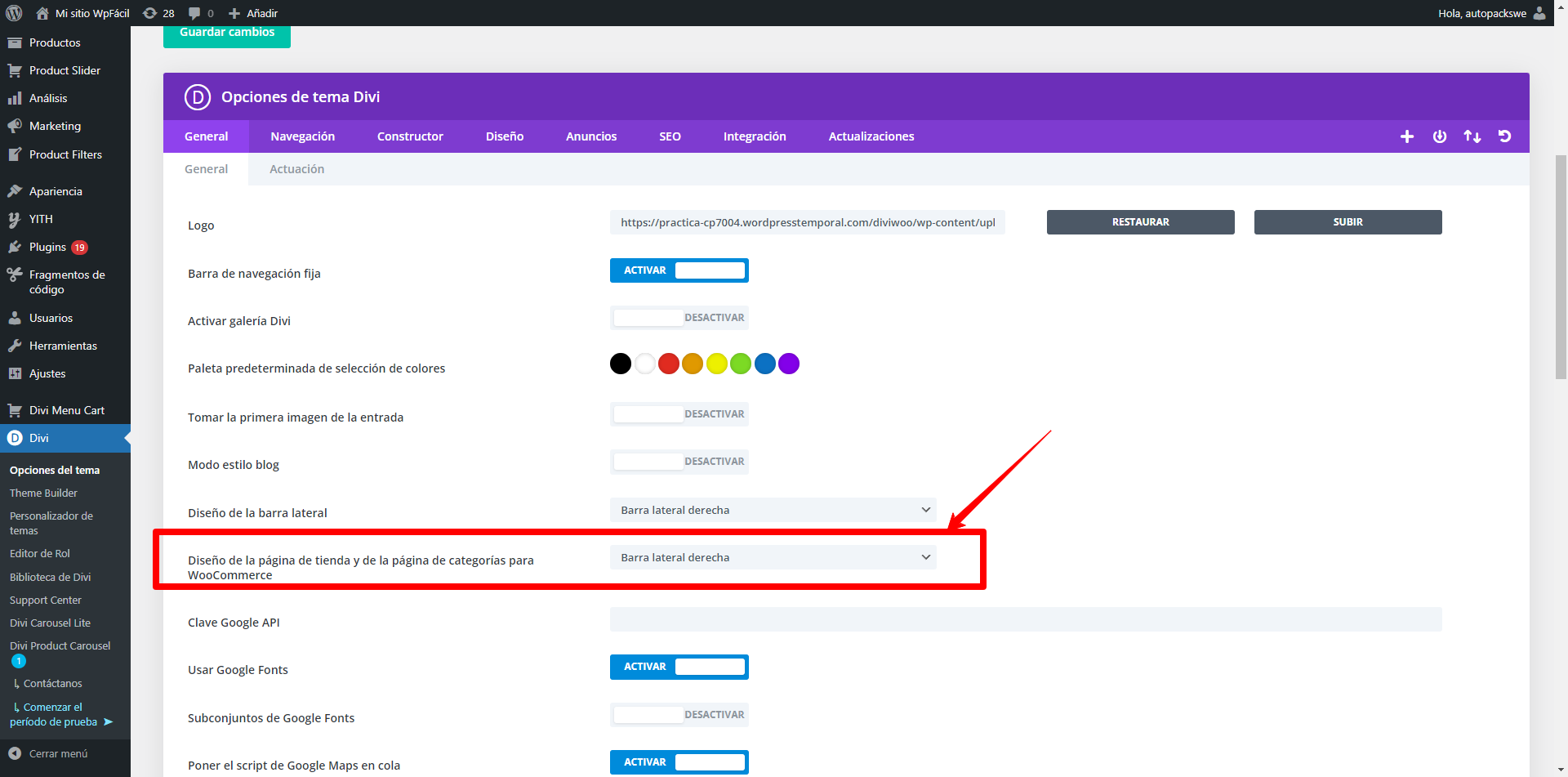Click SUBIR logo button

[1348, 222]
